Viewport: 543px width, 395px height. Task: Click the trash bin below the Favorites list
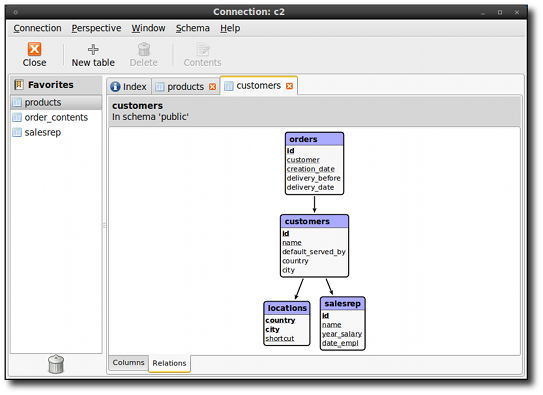(x=56, y=364)
